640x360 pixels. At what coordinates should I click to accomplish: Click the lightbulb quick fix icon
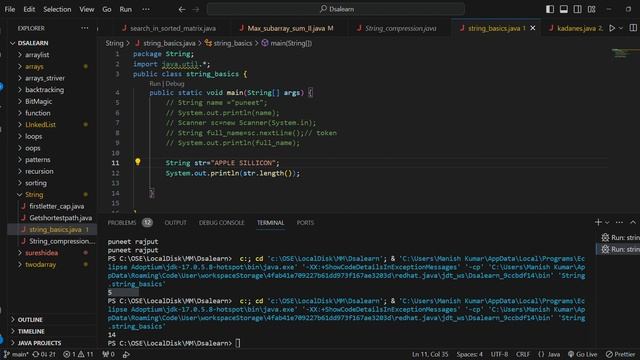click(x=138, y=162)
